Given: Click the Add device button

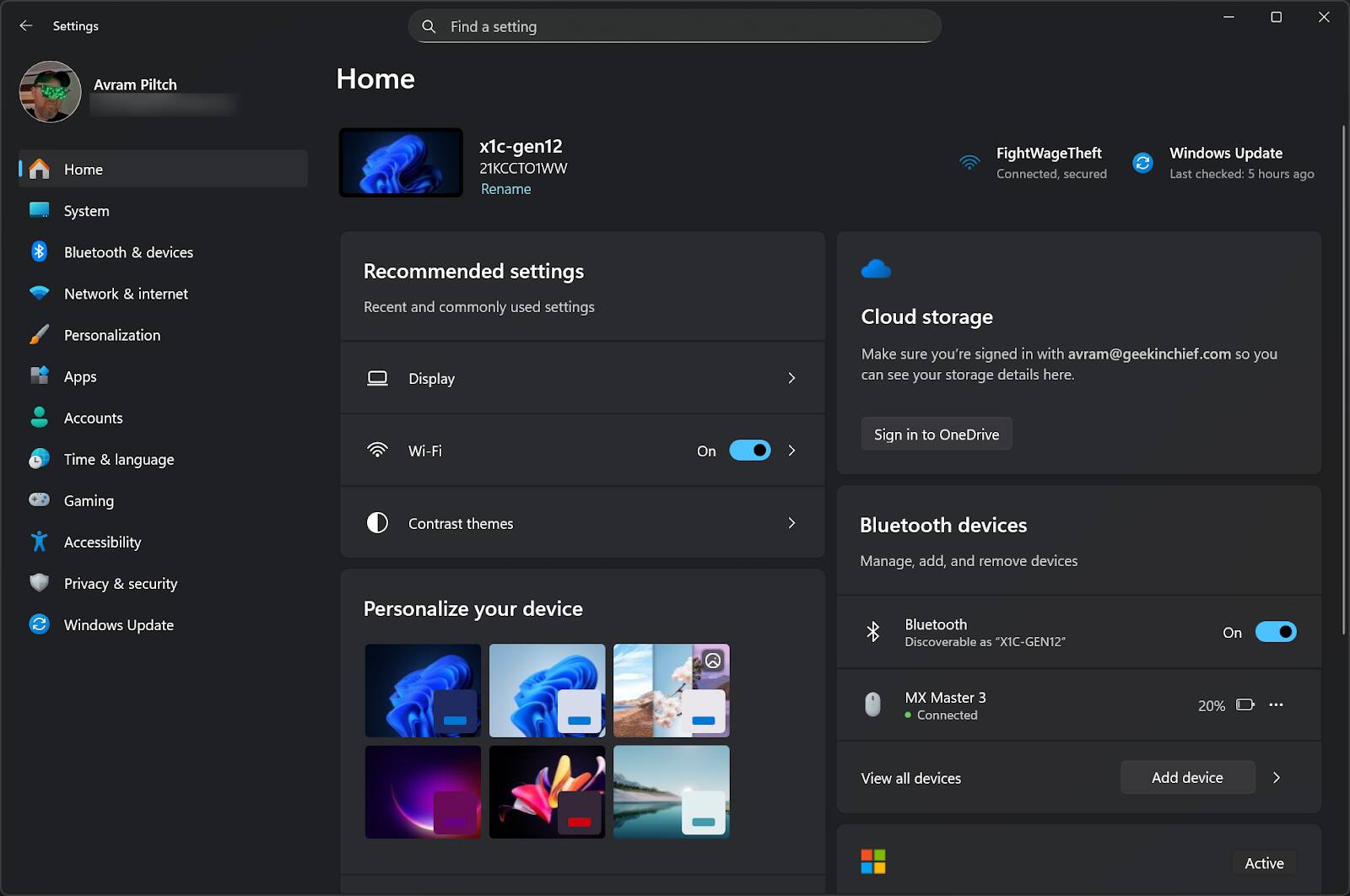Looking at the screenshot, I should tap(1187, 777).
